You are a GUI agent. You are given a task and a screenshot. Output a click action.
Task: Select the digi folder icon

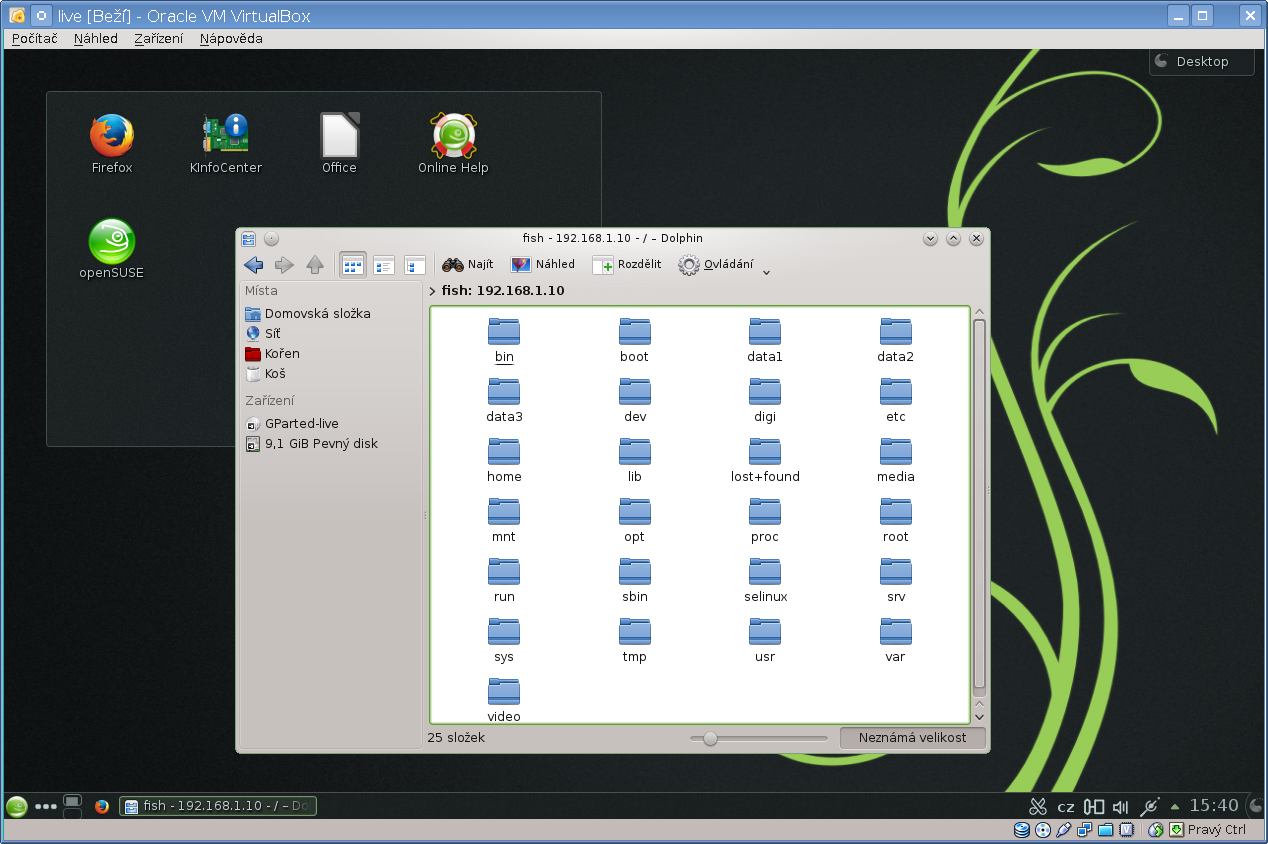click(765, 392)
